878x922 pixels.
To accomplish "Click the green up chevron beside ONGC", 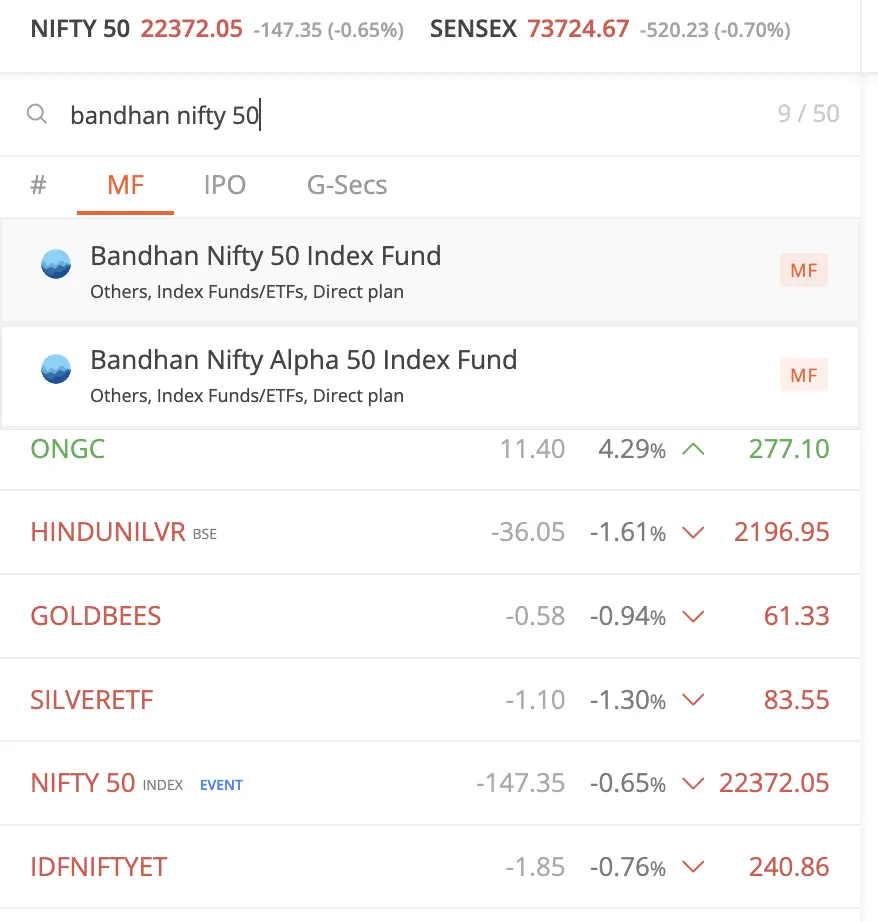I will click(693, 450).
